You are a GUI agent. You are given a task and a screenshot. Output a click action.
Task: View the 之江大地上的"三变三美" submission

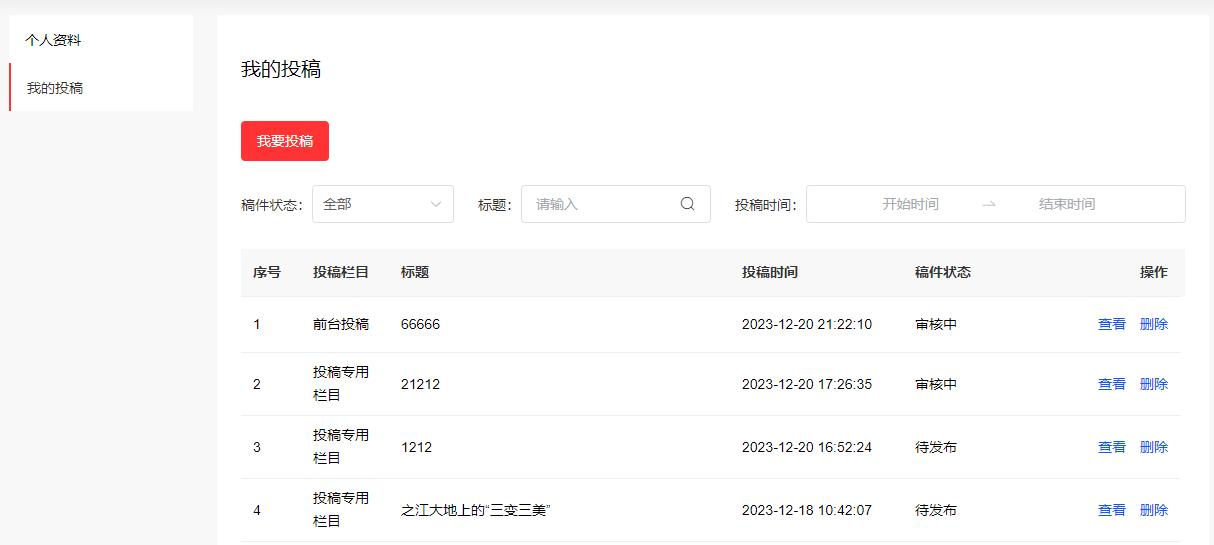(x=1111, y=510)
